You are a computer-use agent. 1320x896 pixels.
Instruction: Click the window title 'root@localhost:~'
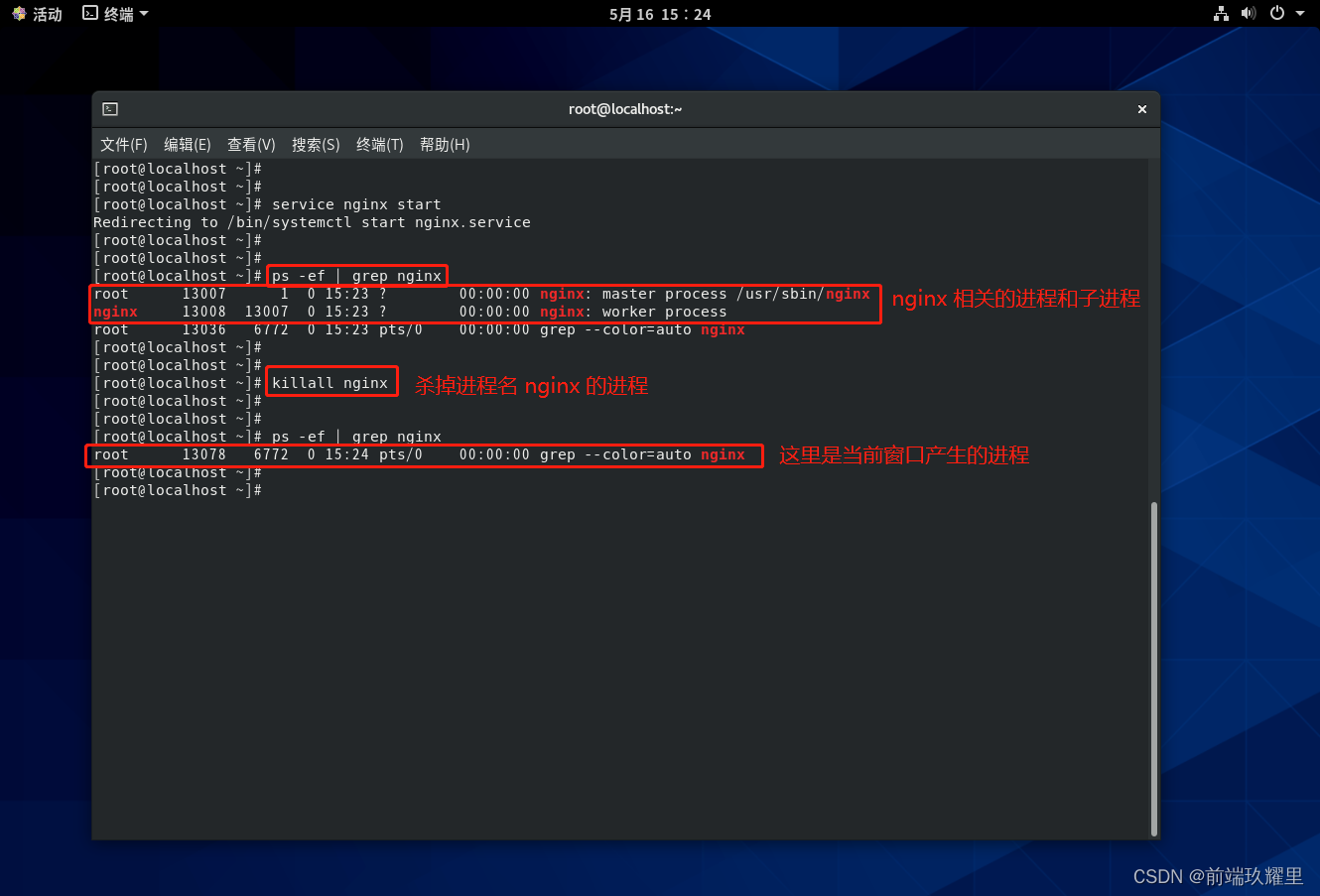pos(625,109)
